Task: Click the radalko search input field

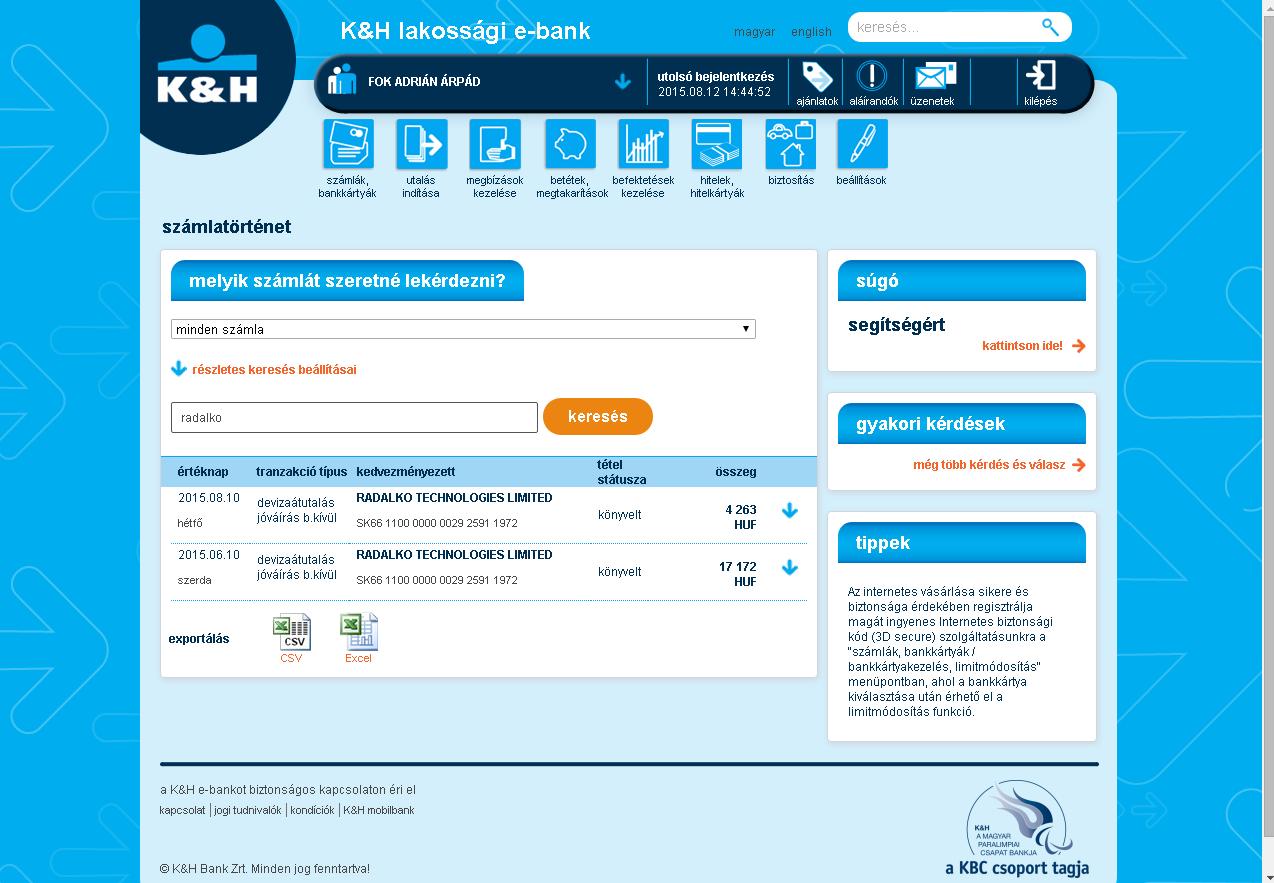Action: (x=354, y=418)
